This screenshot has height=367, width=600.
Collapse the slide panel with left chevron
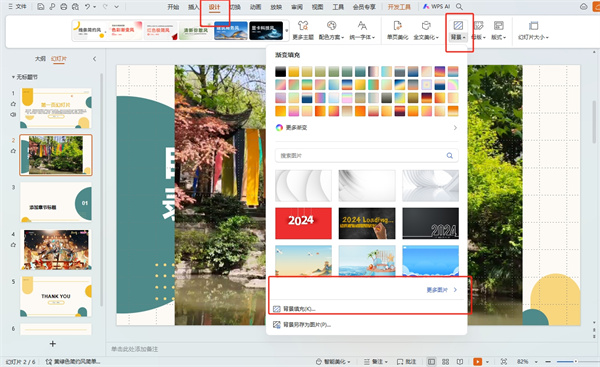94,59
